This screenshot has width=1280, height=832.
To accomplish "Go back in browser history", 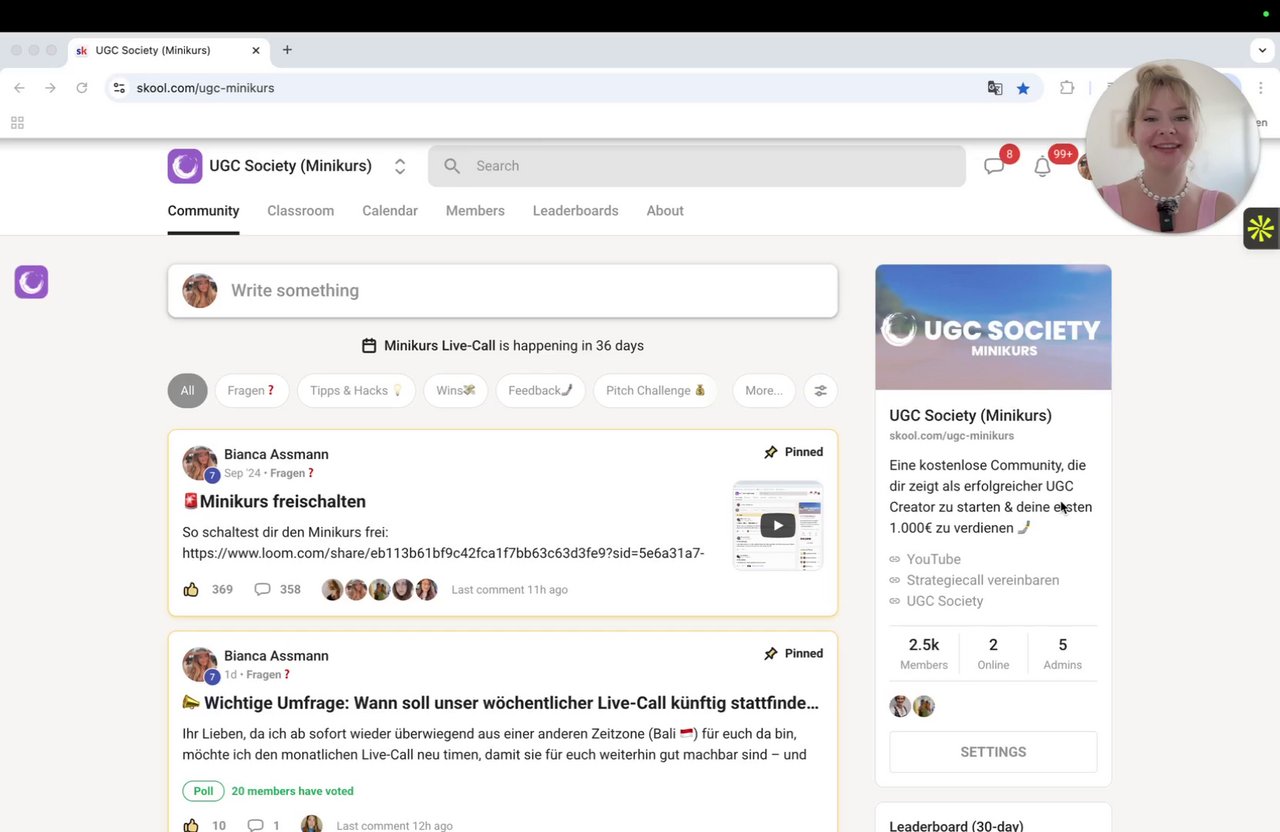I will click(x=19, y=88).
